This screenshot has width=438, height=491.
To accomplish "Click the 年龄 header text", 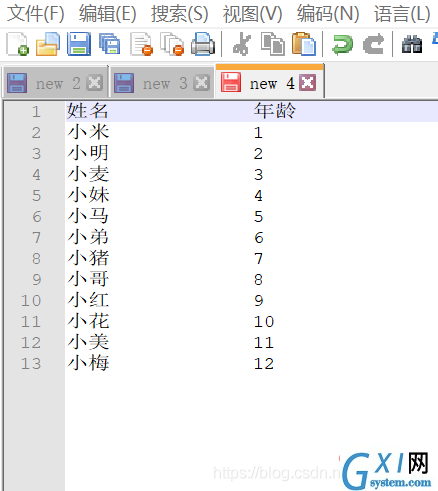I will pos(275,111).
